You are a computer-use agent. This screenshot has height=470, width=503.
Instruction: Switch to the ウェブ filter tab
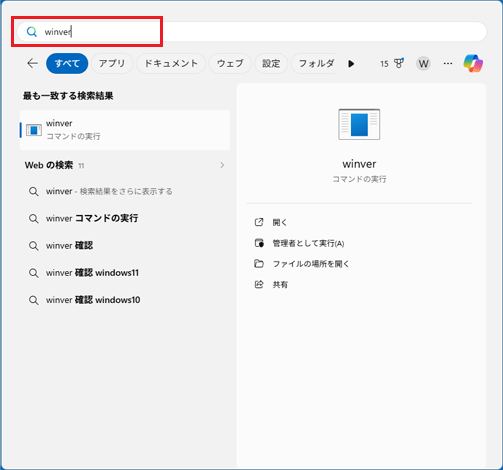230,63
